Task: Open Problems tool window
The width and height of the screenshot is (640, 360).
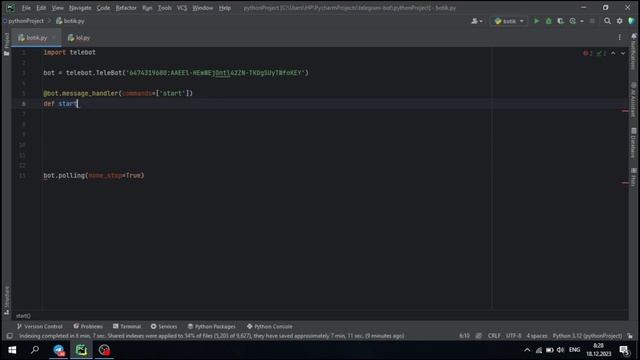Action: (x=88, y=327)
